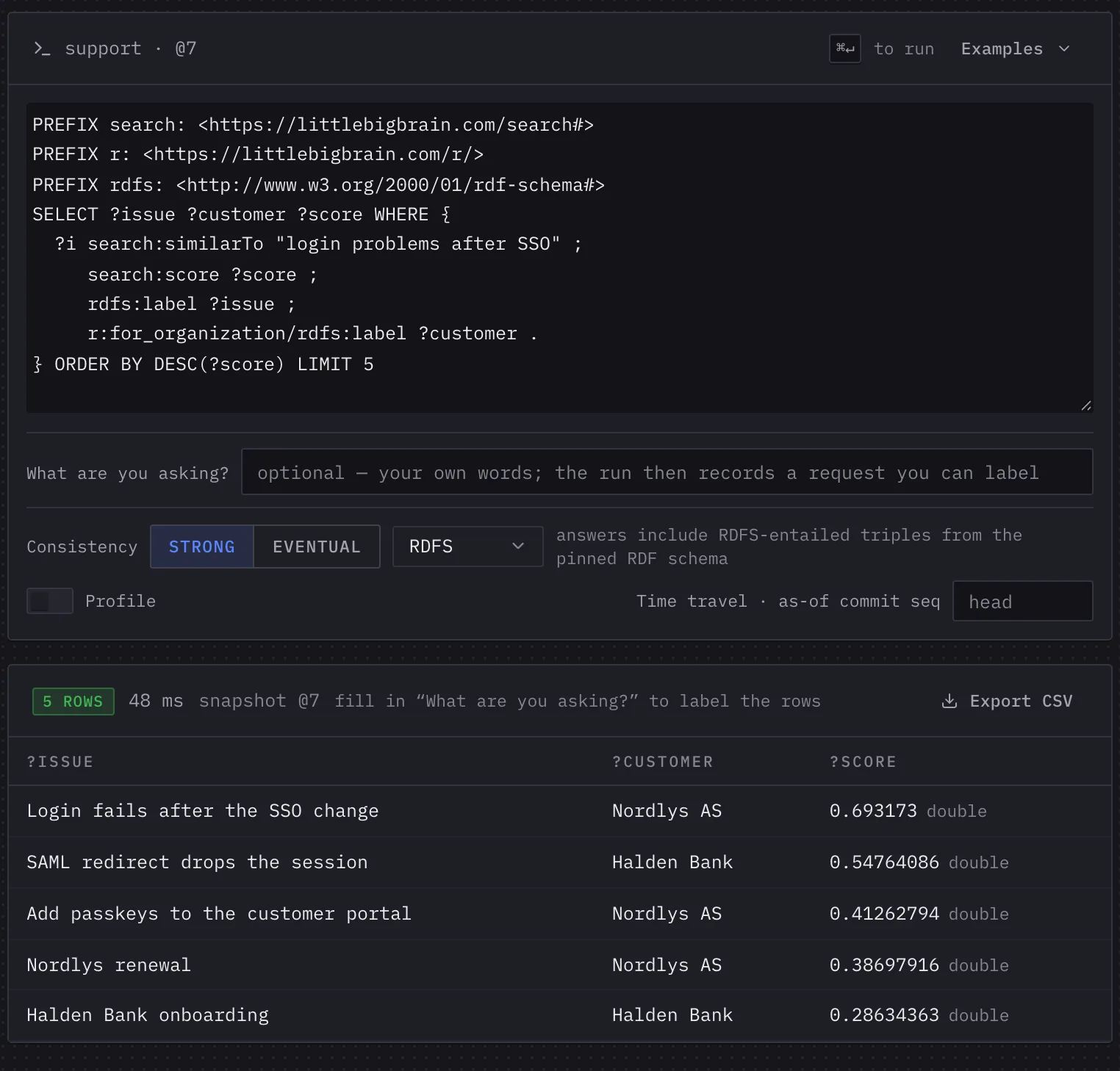The image size is (1120, 1071).
Task: Click the download icon beside Export CSV
Action: coord(950,701)
